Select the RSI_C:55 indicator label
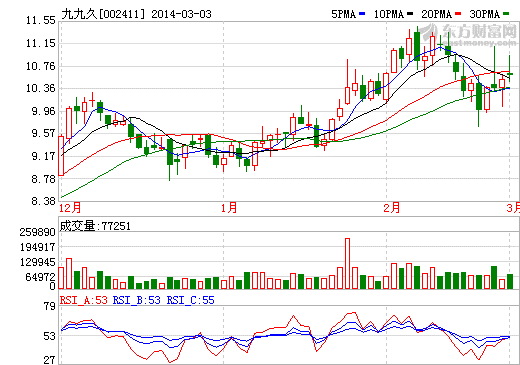 (x=190, y=300)
